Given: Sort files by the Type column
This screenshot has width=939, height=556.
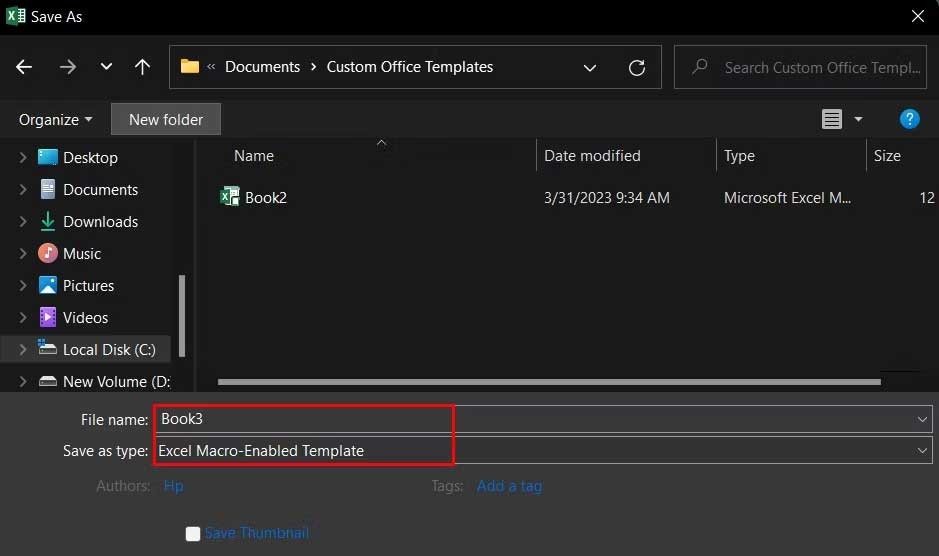Looking at the screenshot, I should [x=739, y=156].
